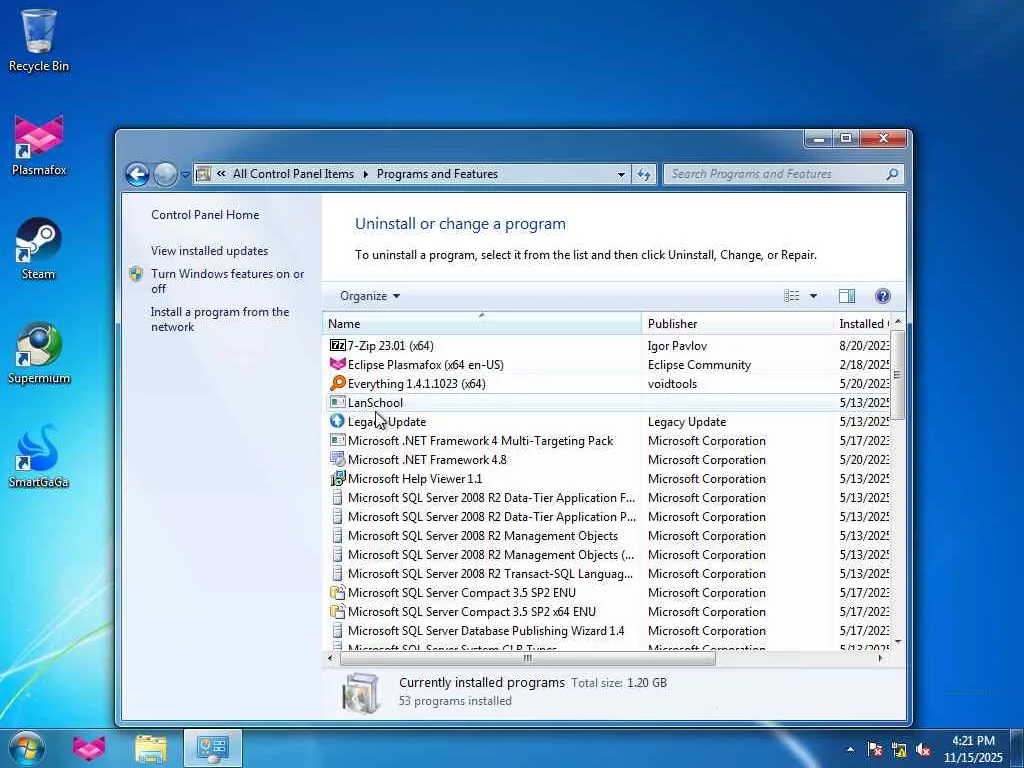Click publisher Eclipse Community
Screen dimensions: 1024x768
tap(699, 364)
